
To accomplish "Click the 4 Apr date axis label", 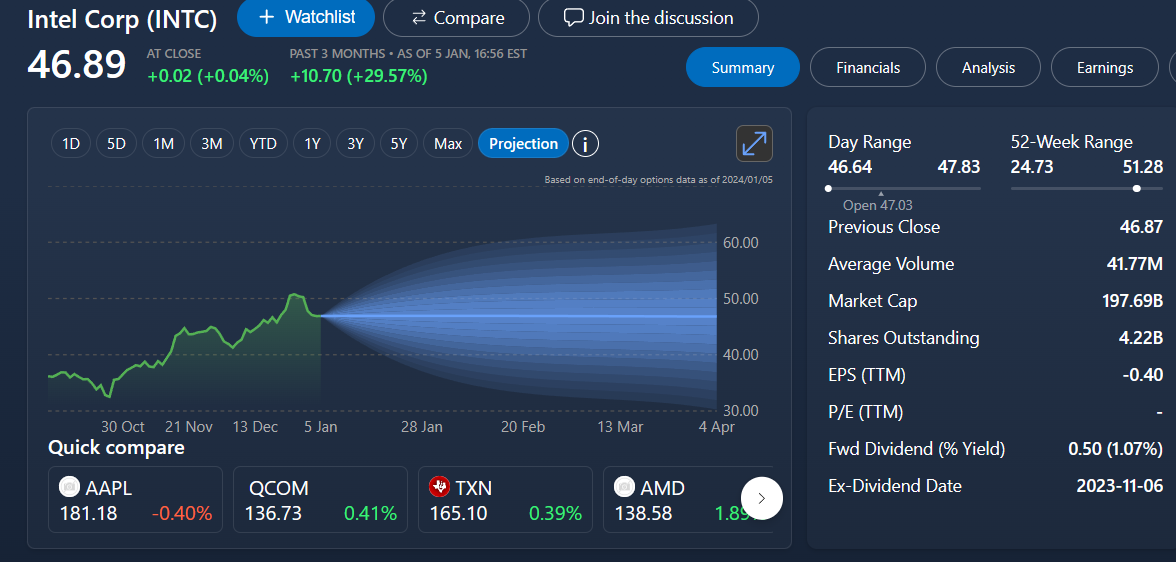I will point(717,426).
